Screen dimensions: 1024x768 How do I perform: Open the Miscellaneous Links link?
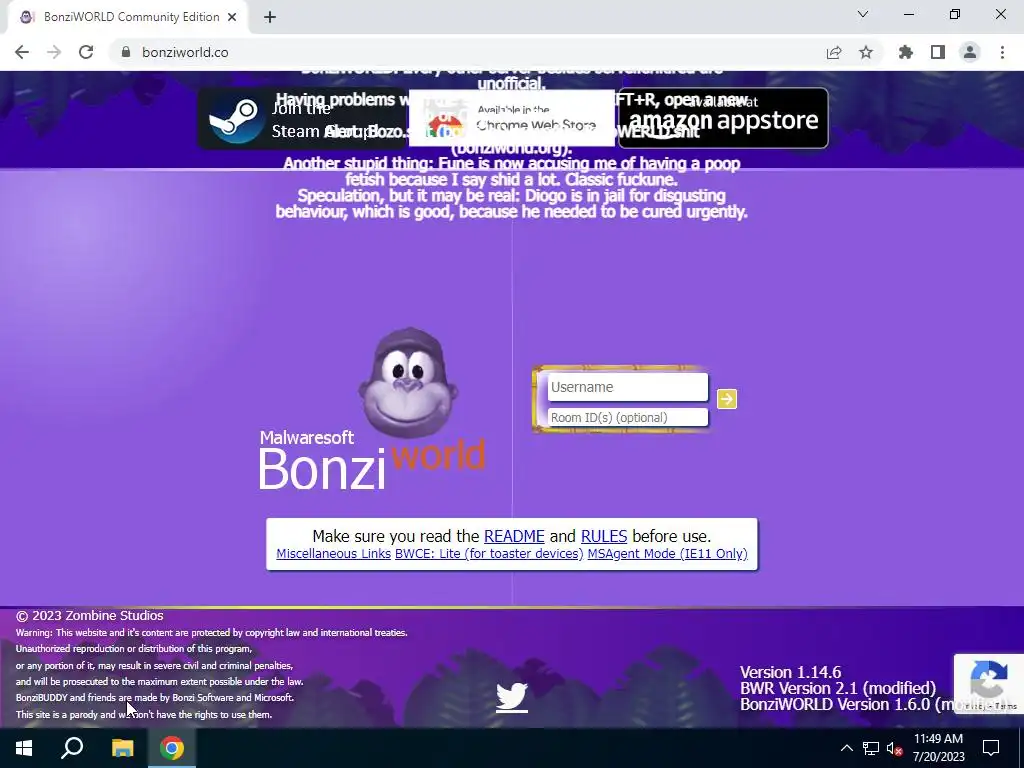tap(334, 554)
